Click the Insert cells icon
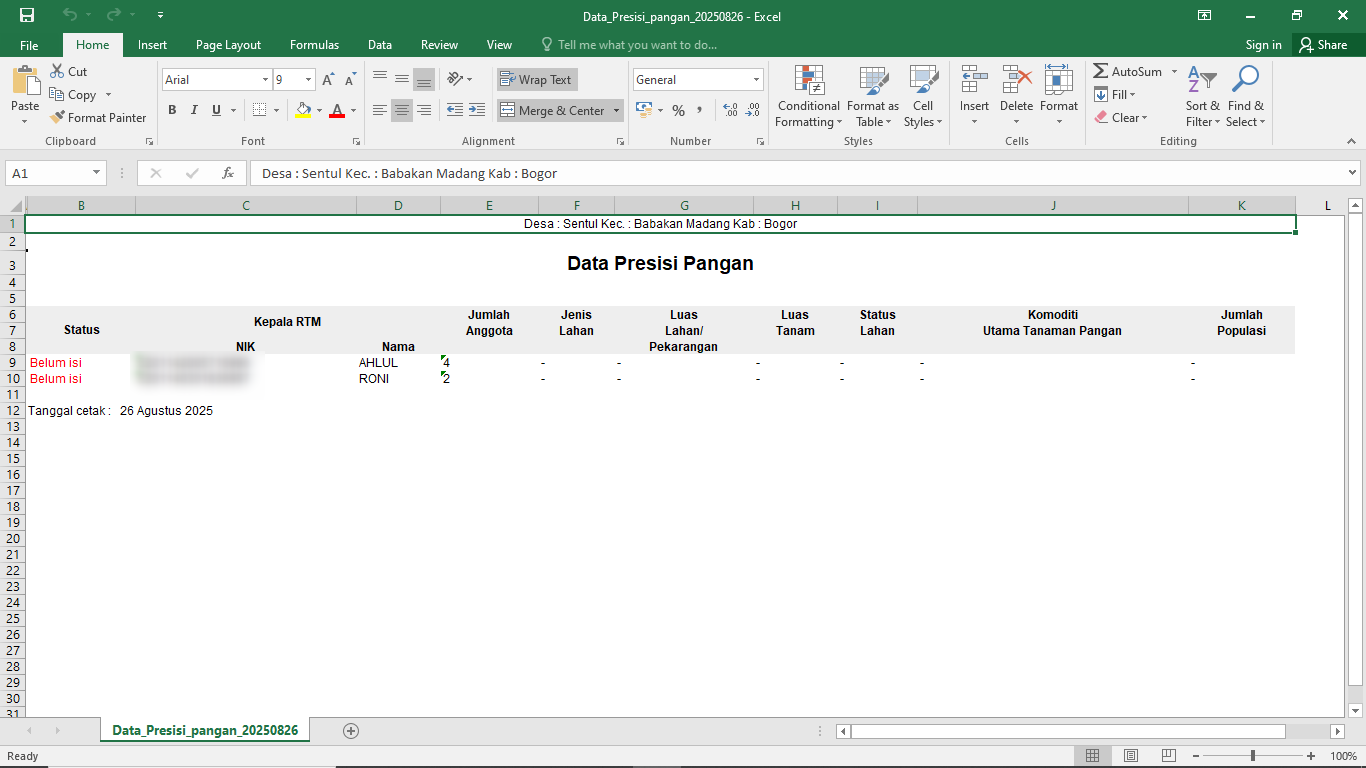The width and height of the screenshot is (1366, 768). pos(974,80)
